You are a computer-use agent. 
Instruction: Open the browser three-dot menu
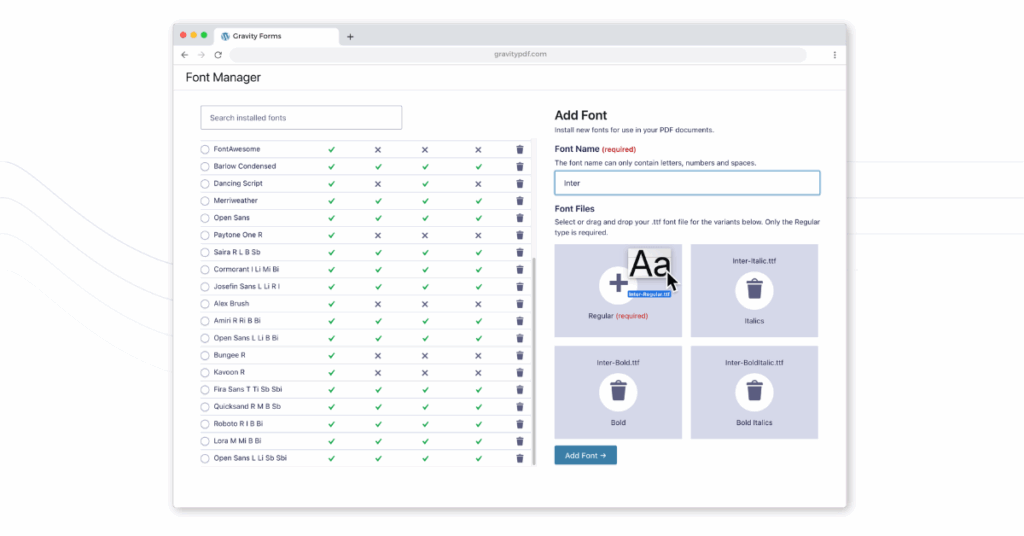click(x=835, y=55)
